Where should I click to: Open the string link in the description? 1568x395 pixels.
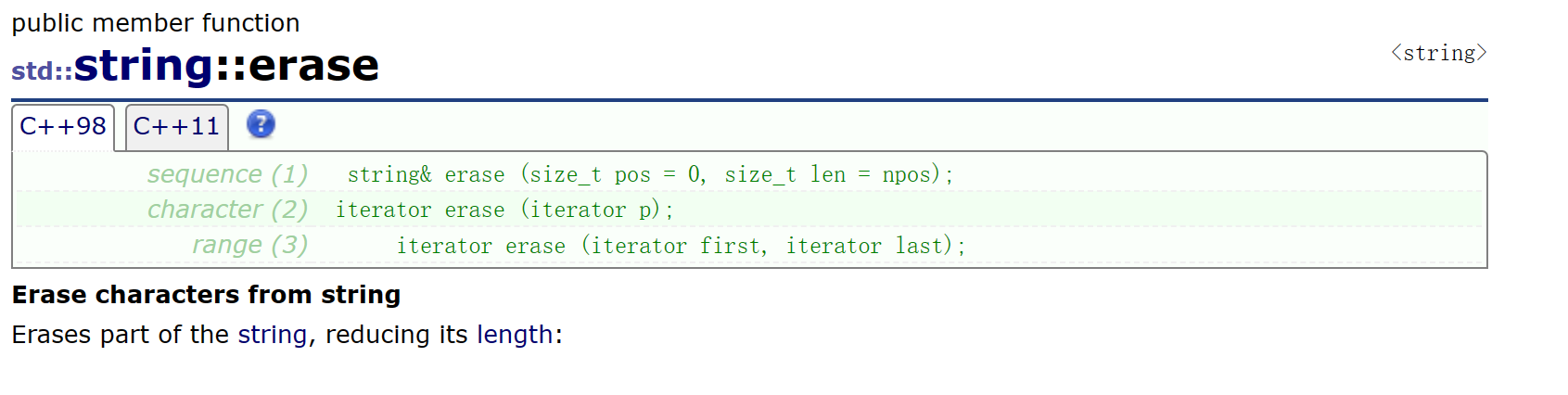272,334
